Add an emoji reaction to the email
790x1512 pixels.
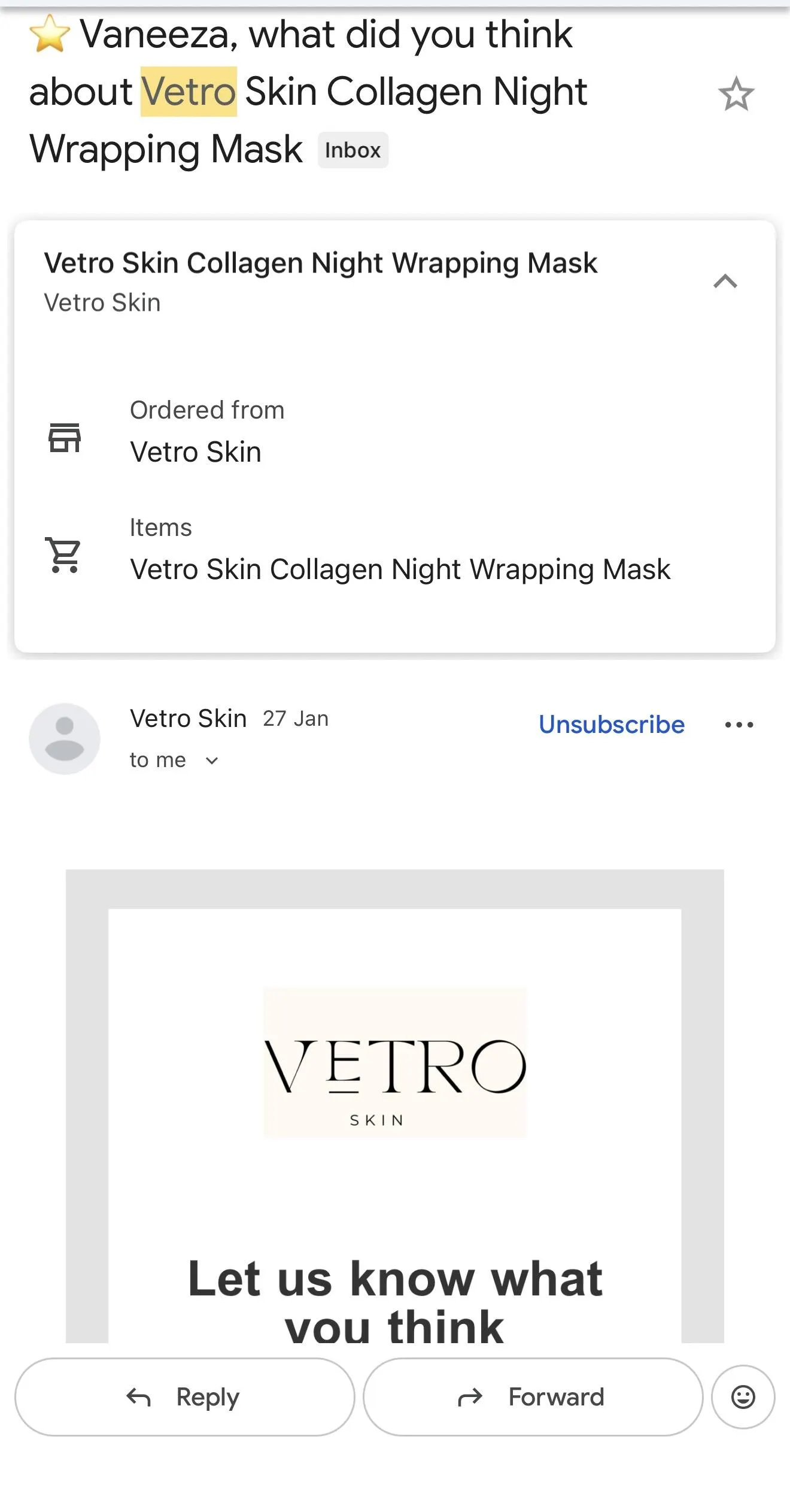(743, 1397)
